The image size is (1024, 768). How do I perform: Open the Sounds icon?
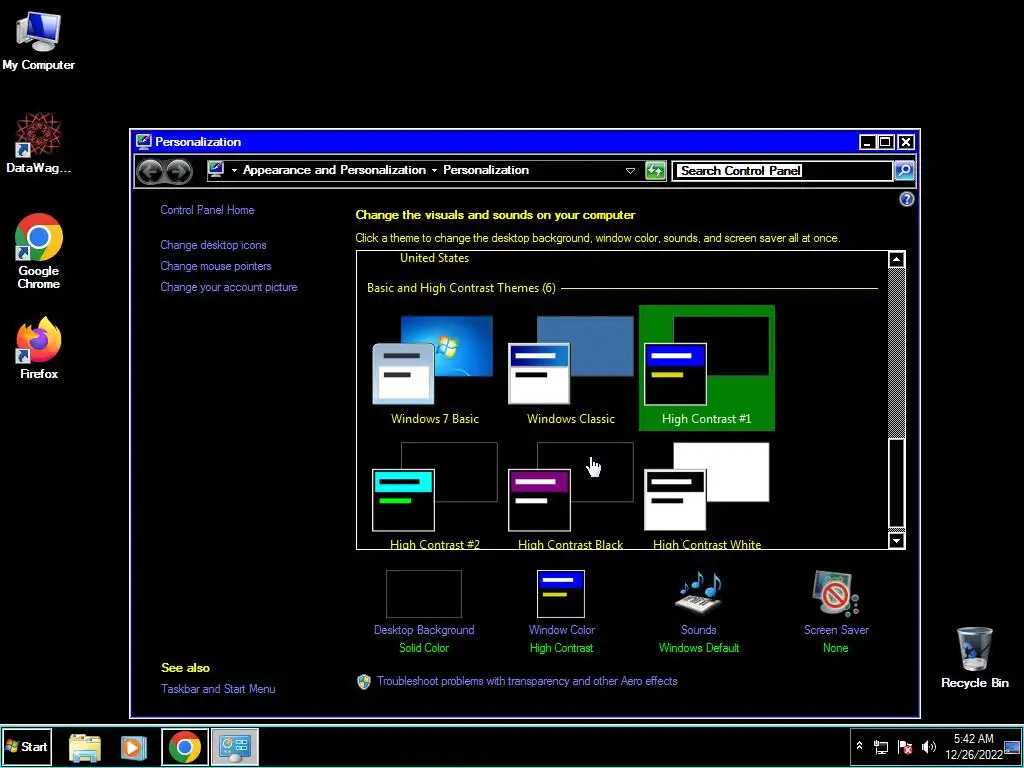698,594
